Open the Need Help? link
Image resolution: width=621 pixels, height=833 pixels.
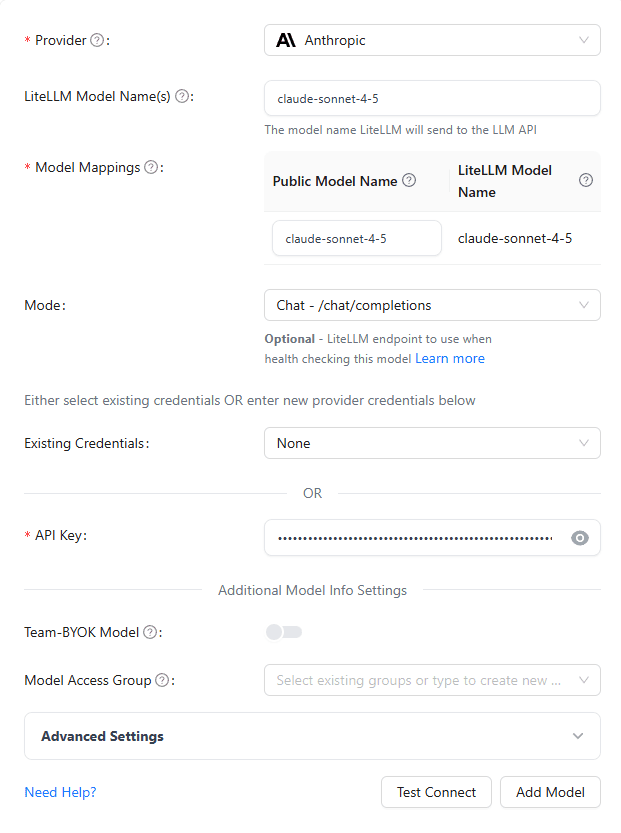[x=60, y=791]
